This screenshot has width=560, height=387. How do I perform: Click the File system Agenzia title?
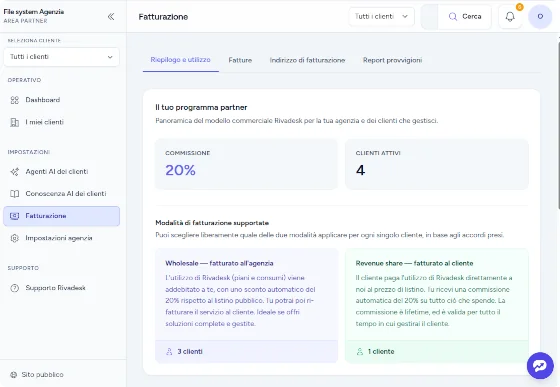tap(34, 12)
